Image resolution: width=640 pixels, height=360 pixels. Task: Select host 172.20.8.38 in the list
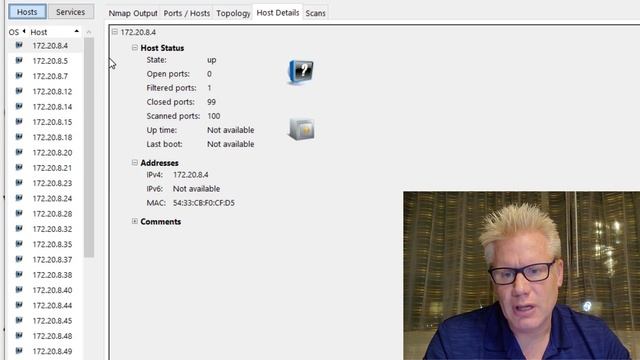(52, 275)
